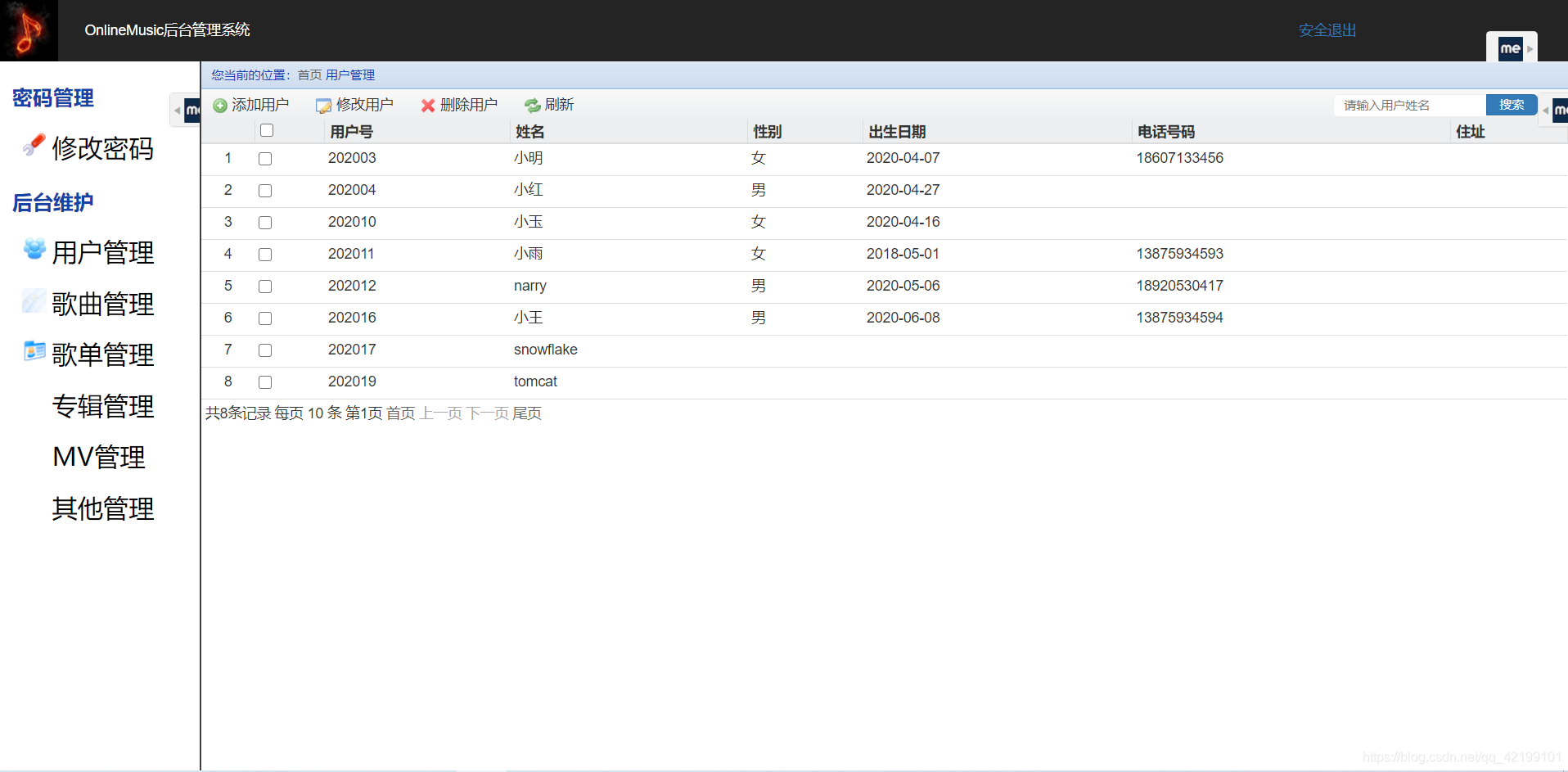Select the phone cell 18607133456
The height and width of the screenshot is (772, 1568).
[1179, 158]
